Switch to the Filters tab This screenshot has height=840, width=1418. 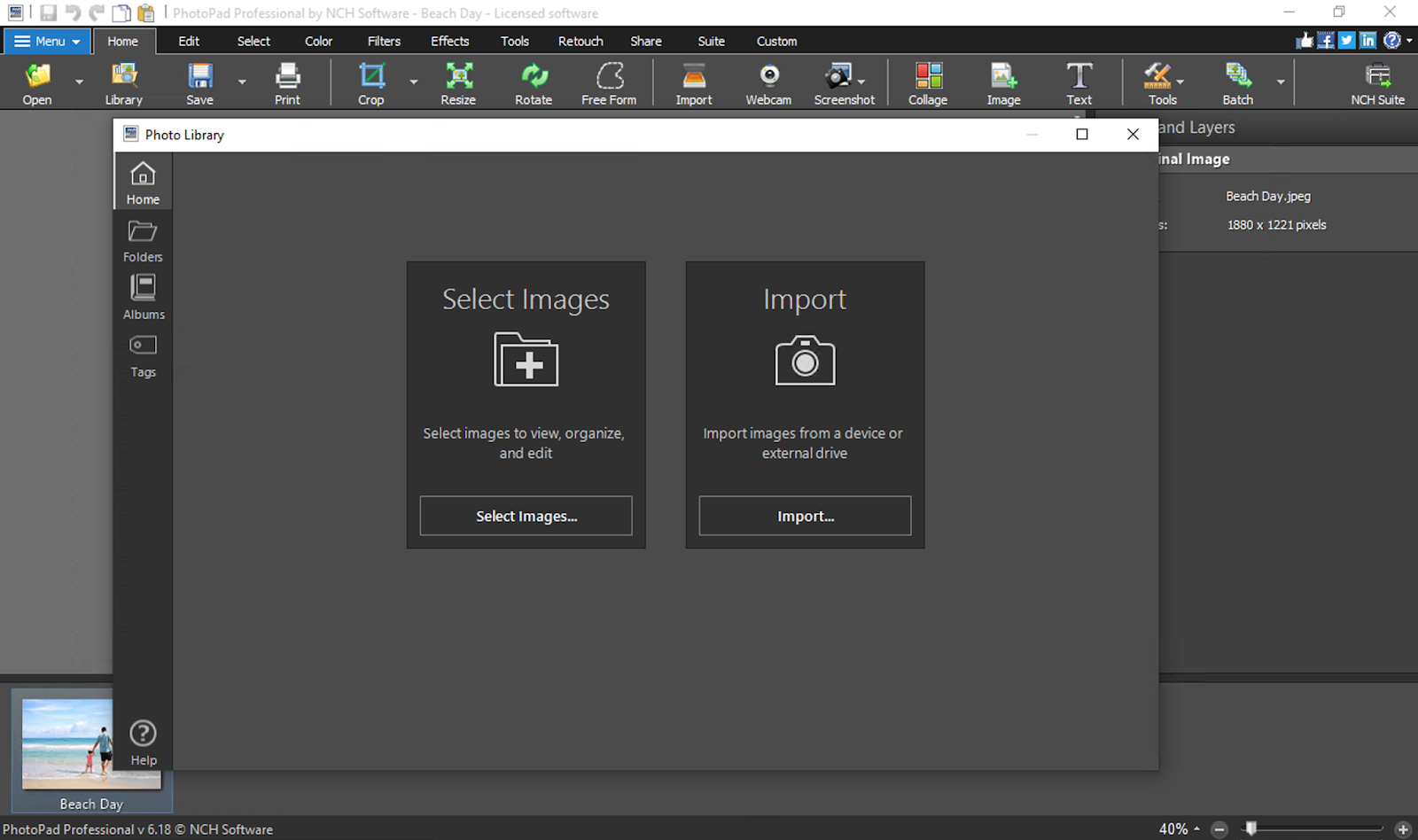[x=384, y=41]
